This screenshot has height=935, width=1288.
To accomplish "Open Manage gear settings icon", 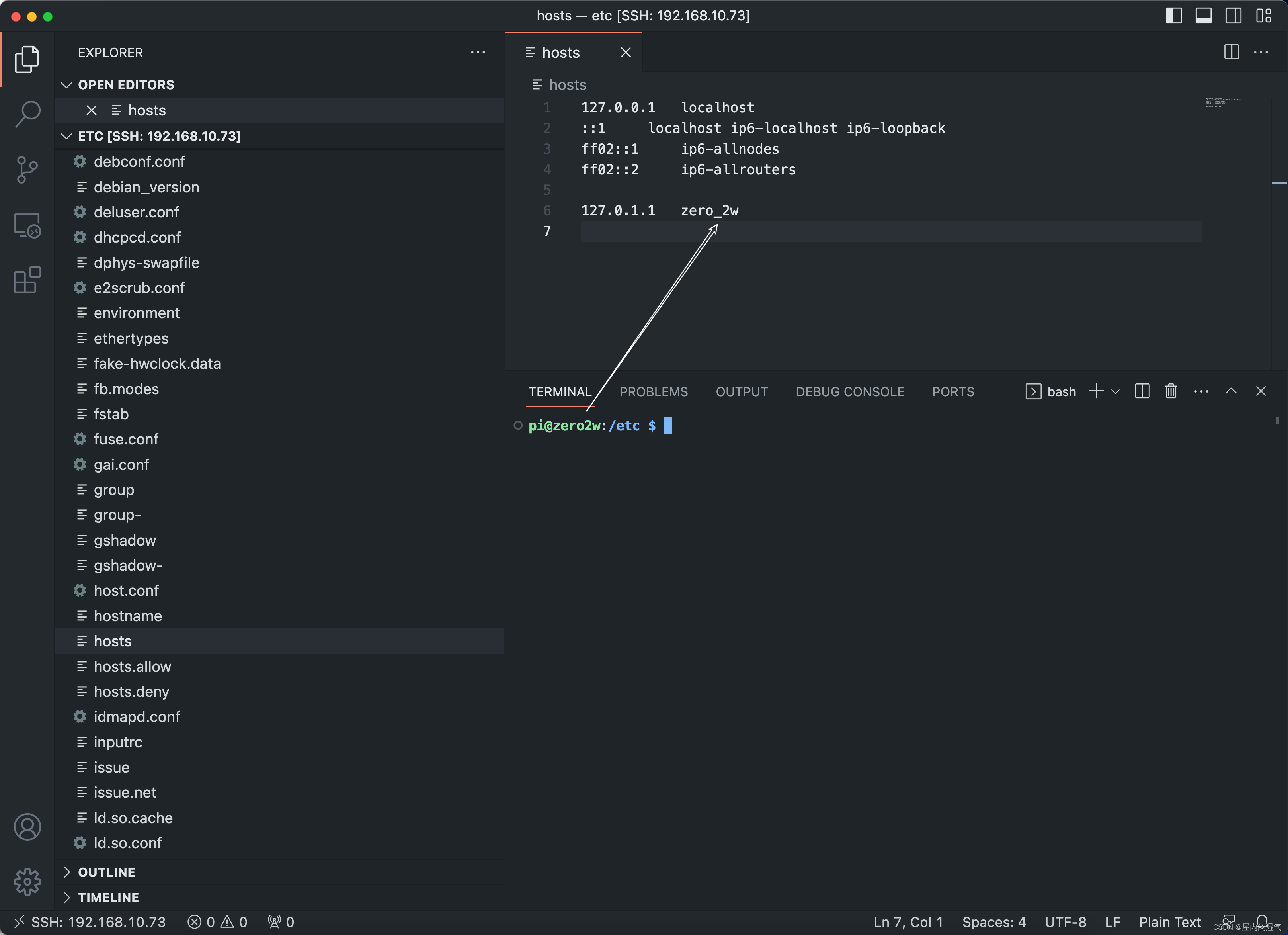I will point(27,881).
